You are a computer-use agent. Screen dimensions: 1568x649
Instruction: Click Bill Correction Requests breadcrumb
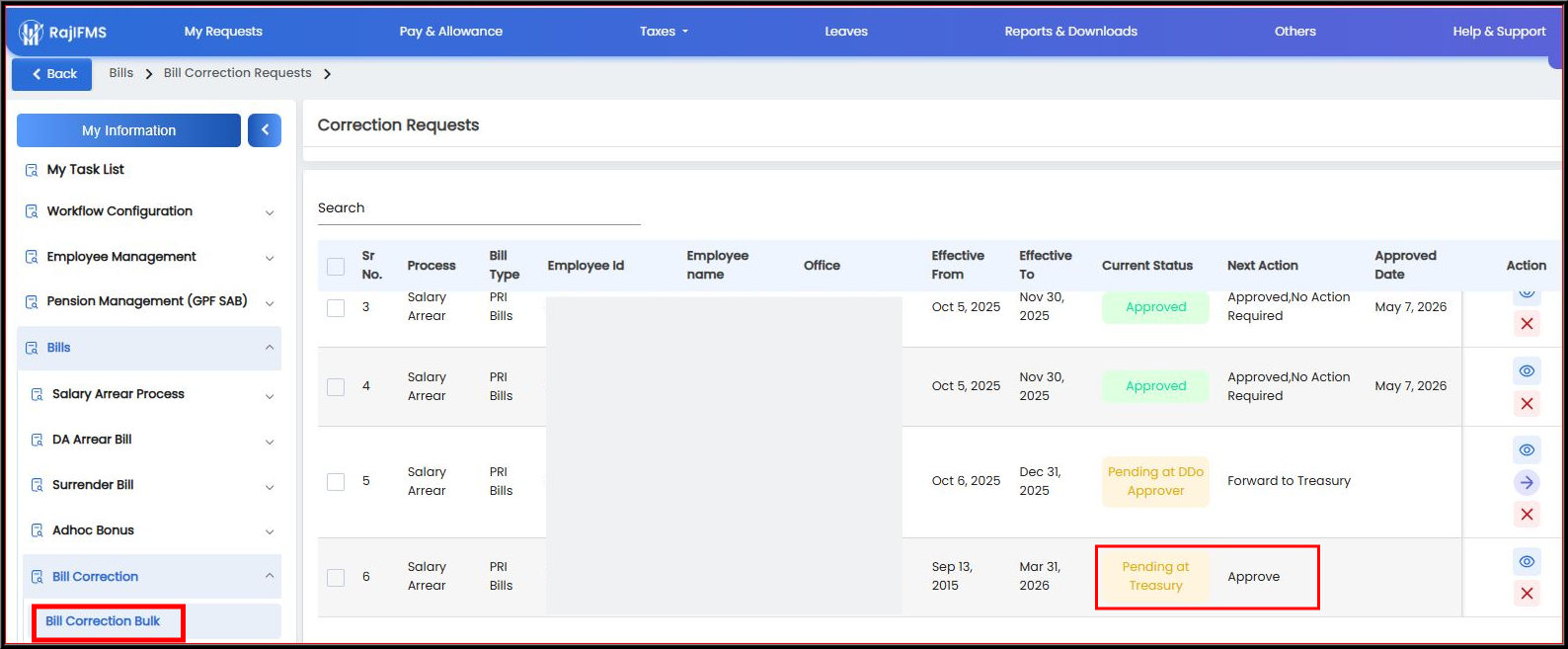237,73
